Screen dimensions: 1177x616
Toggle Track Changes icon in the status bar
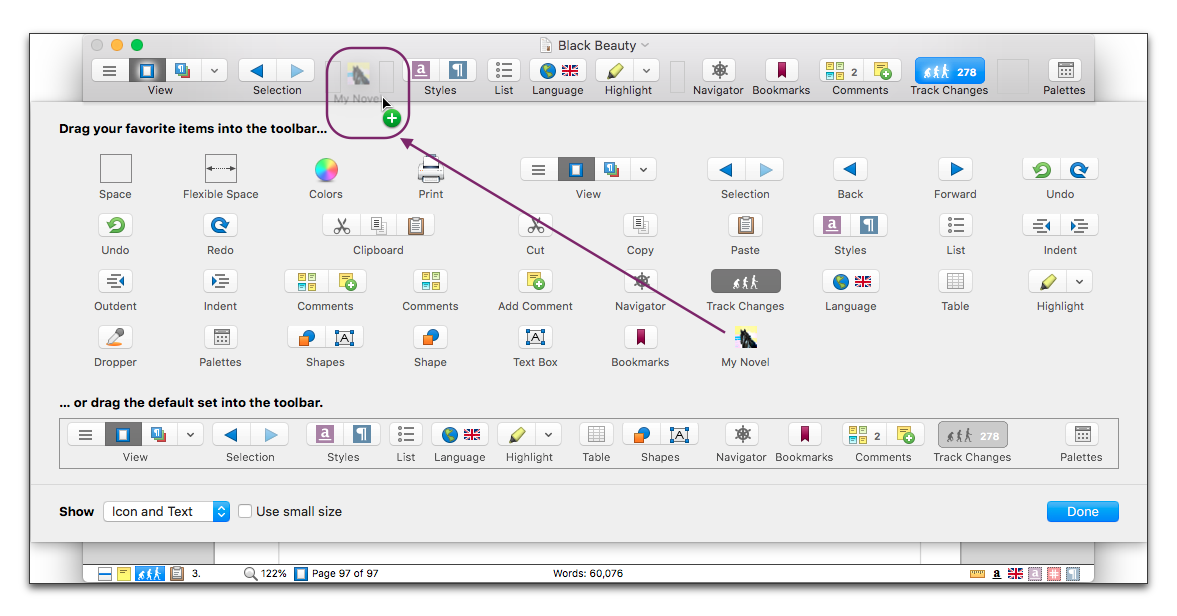point(150,574)
